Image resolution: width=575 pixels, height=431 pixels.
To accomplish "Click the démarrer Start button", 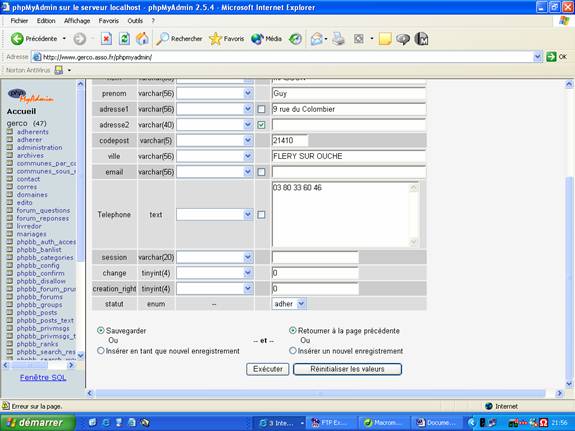I will (x=37, y=423).
